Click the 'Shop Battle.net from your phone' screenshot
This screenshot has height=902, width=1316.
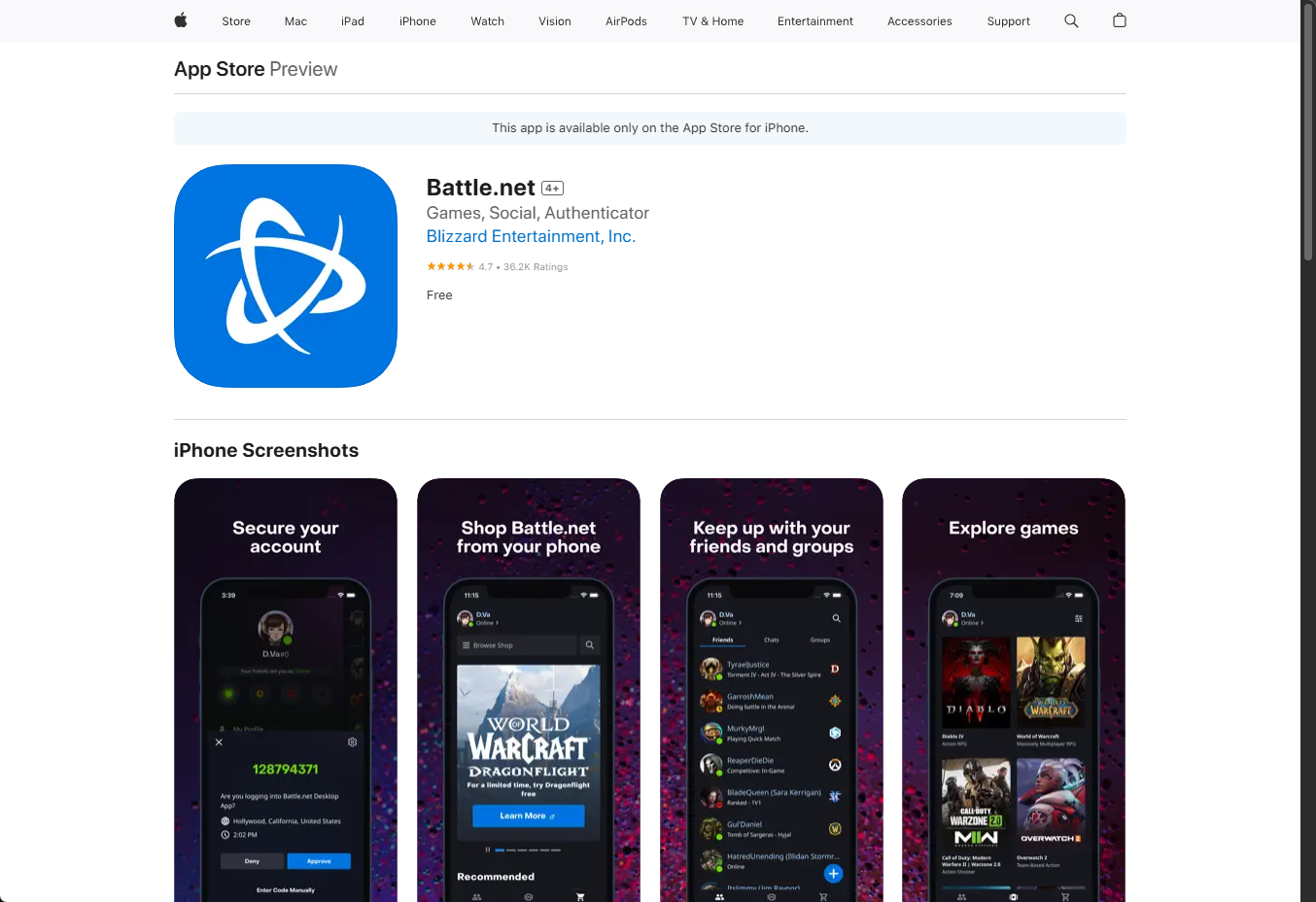(529, 690)
